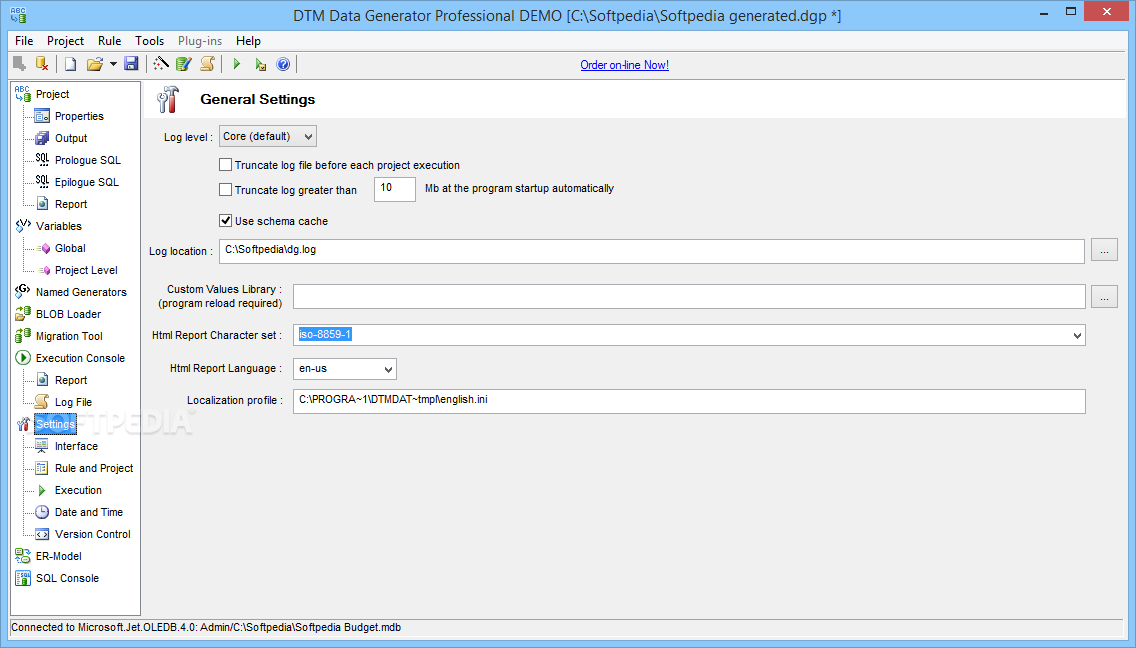
Task: Open the File menu
Action: point(24,41)
